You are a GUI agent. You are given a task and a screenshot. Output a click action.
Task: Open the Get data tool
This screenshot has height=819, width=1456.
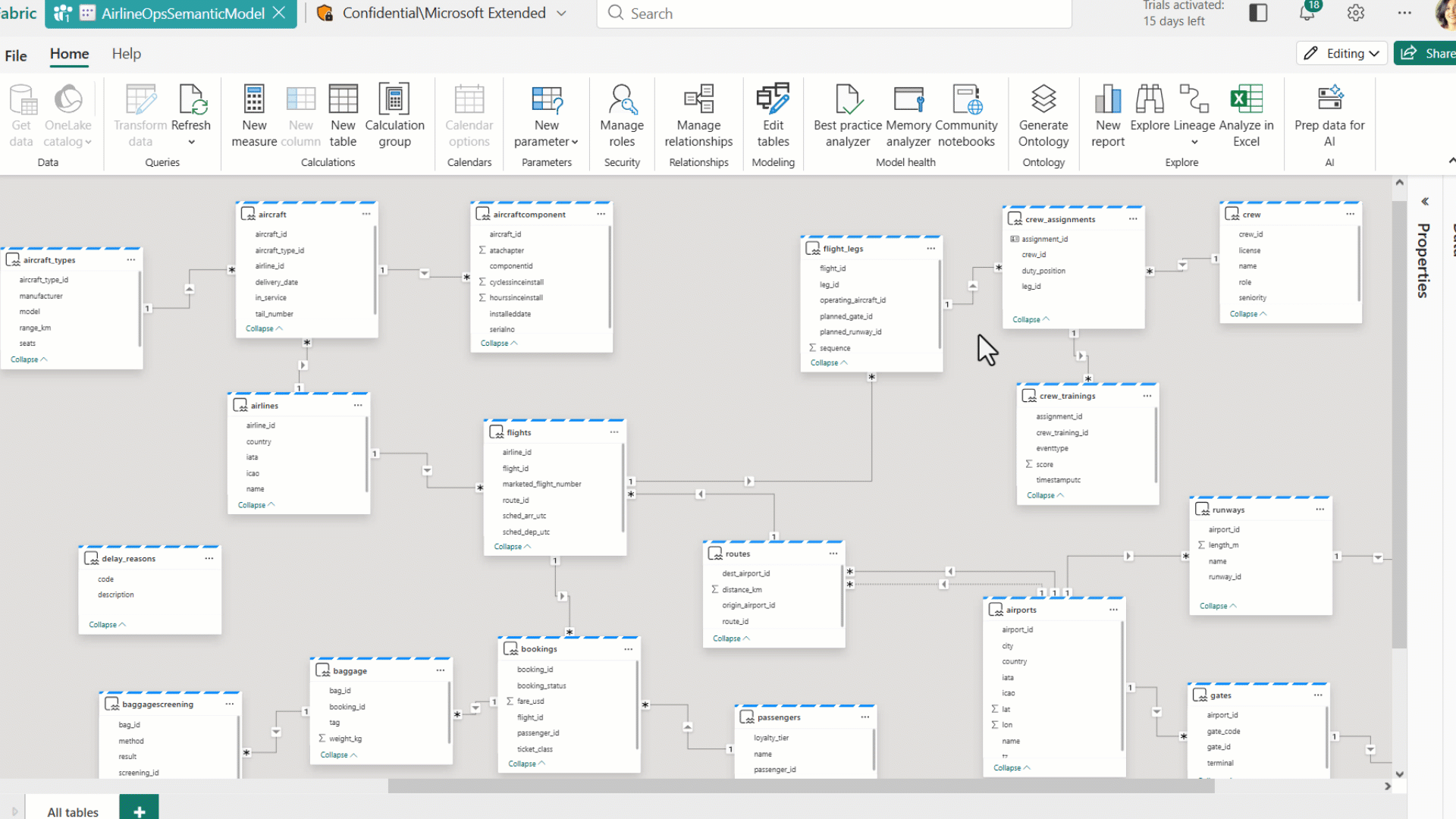click(21, 114)
